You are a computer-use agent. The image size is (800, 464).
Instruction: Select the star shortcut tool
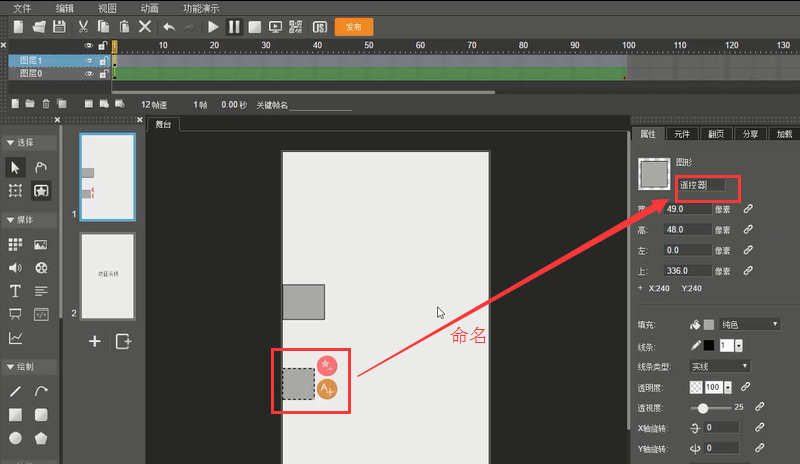pyautogui.click(x=41, y=191)
